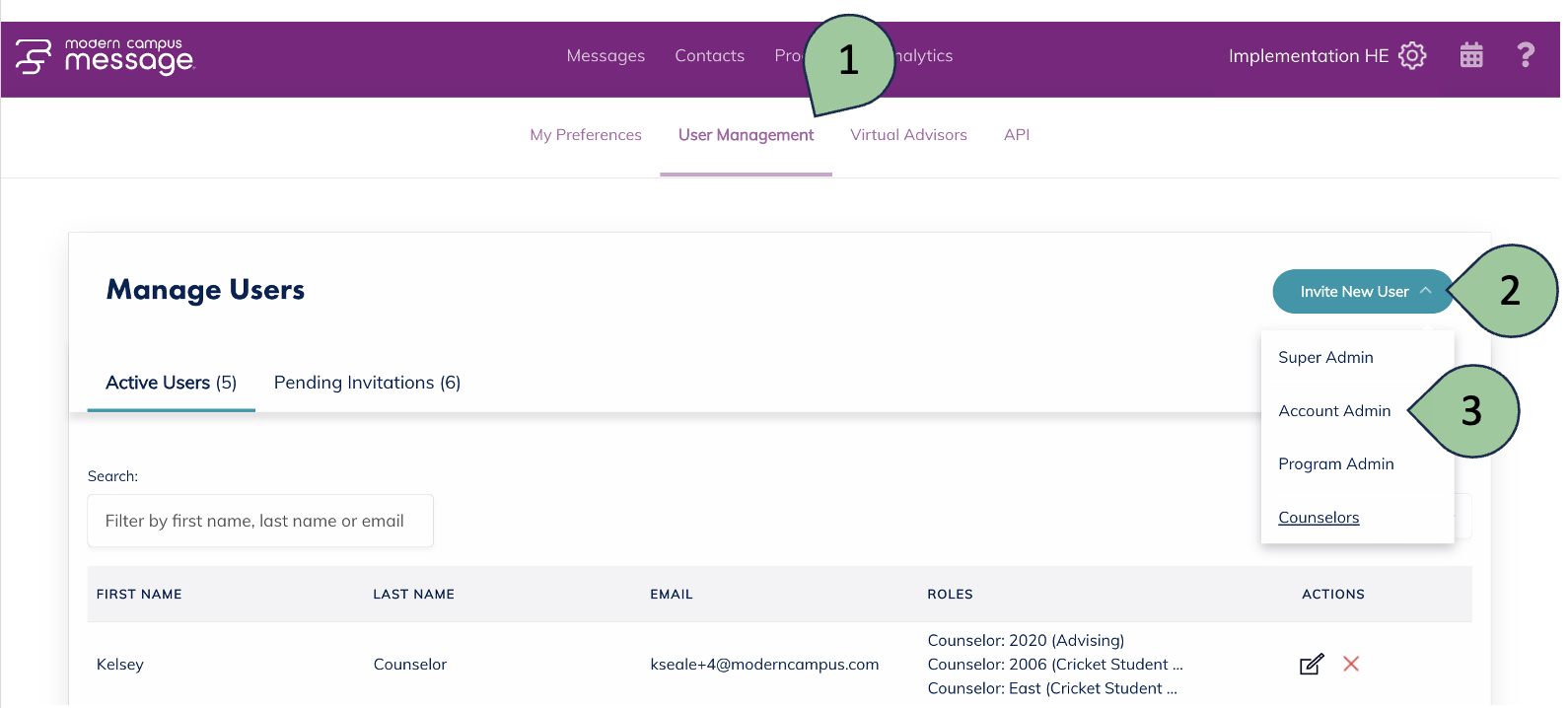Switch to the Pending Invitations tab
This screenshot has height=708, width=1568.
tap(367, 383)
